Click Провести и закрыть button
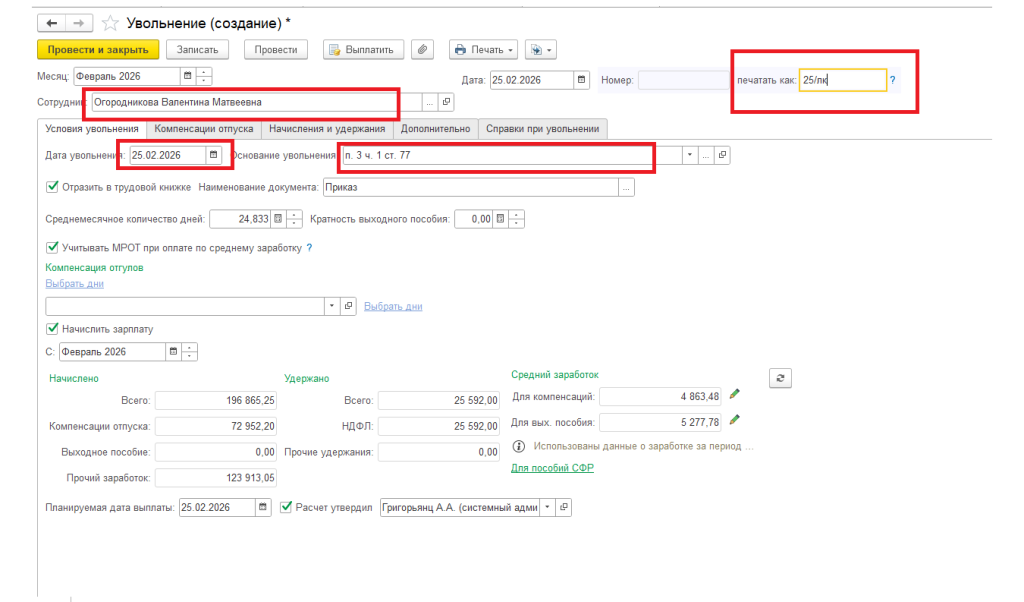The height and width of the screenshot is (602, 1024). point(98,50)
